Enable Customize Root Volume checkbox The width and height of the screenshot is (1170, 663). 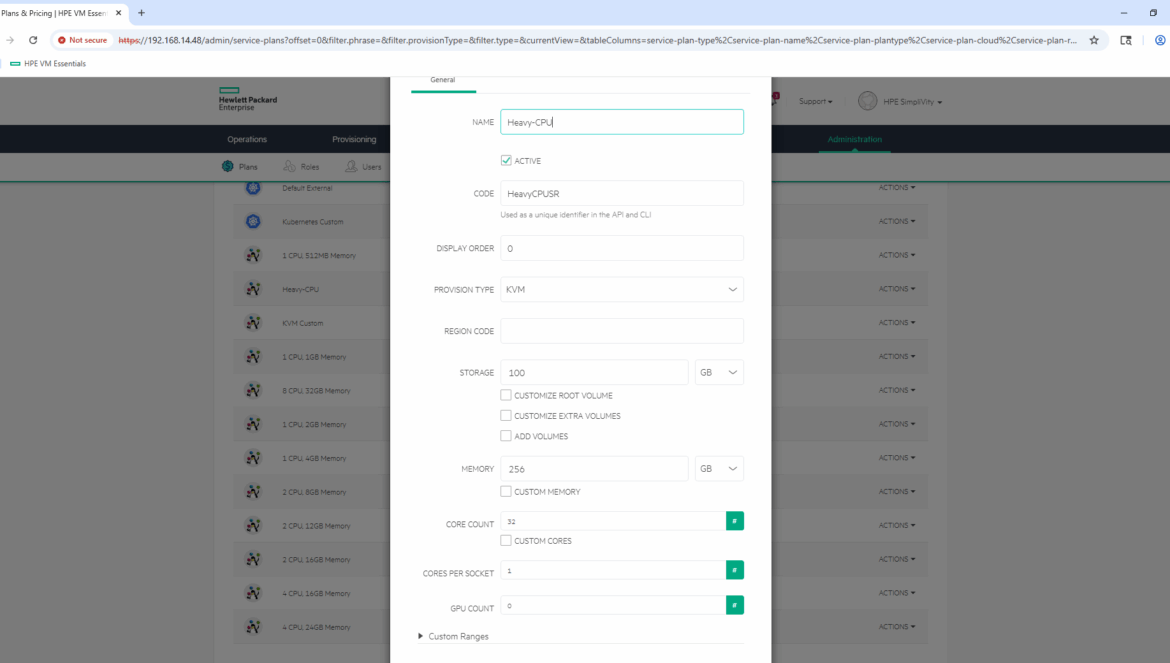[x=506, y=395]
